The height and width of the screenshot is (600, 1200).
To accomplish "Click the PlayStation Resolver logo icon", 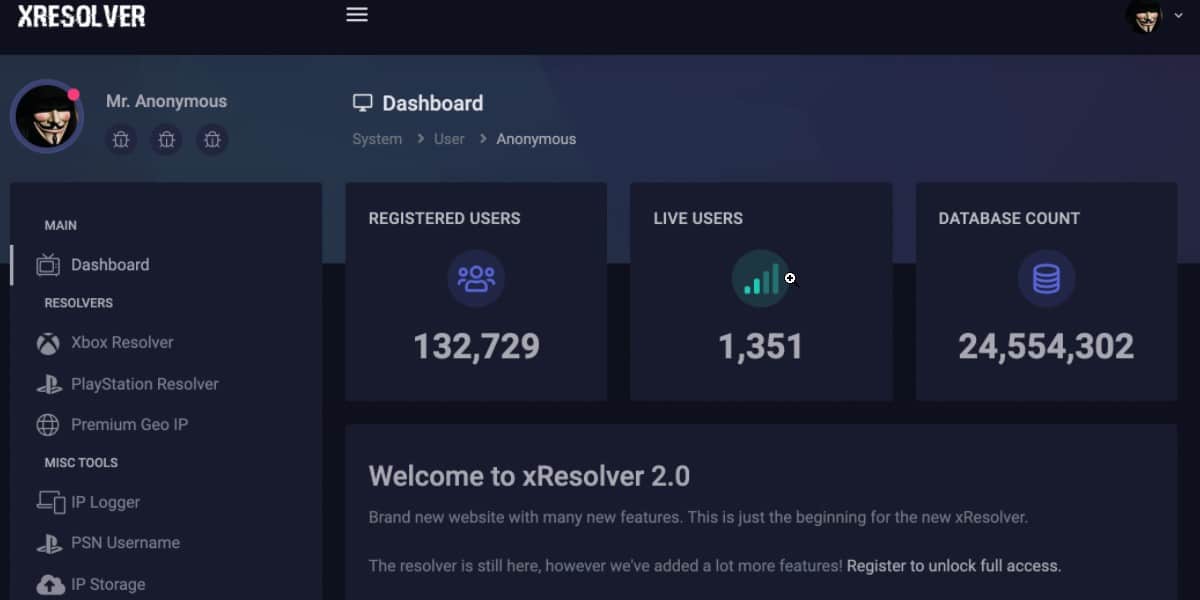I will [48, 384].
